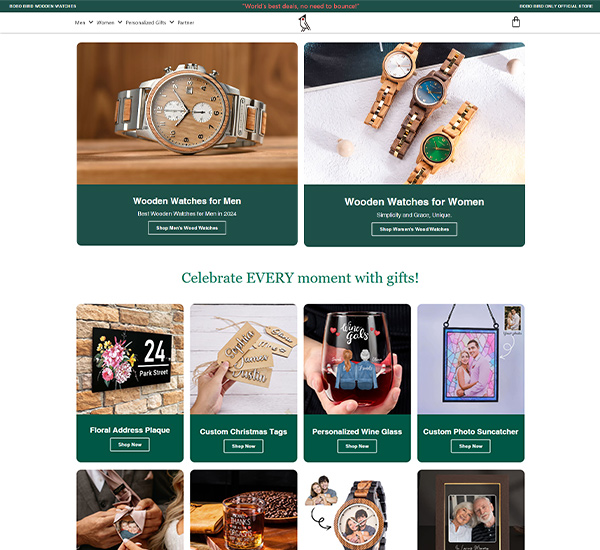600x550 pixels.
Task: Select the Floral Address Plaque photo
Action: [x=130, y=359]
